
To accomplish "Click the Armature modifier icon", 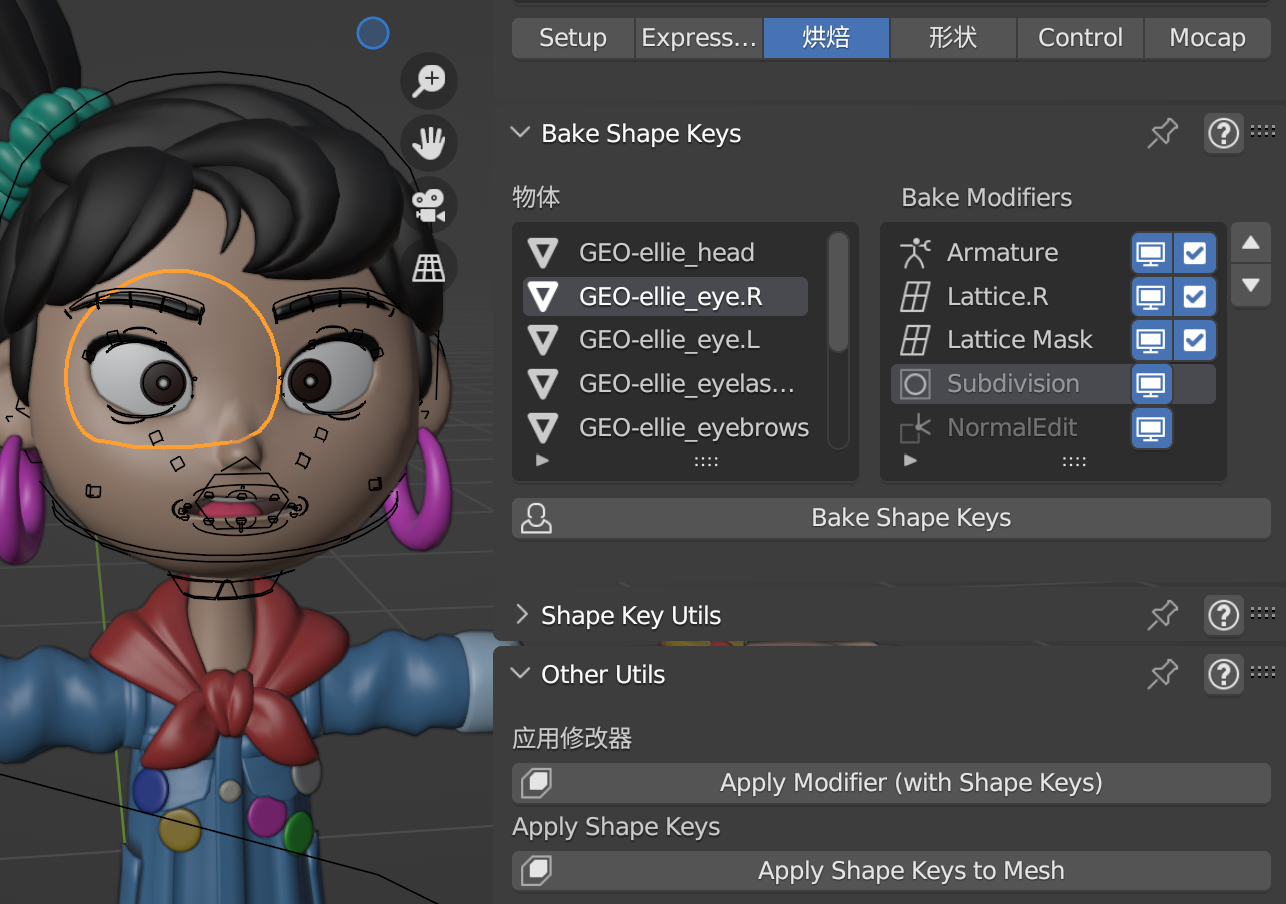I will point(915,252).
